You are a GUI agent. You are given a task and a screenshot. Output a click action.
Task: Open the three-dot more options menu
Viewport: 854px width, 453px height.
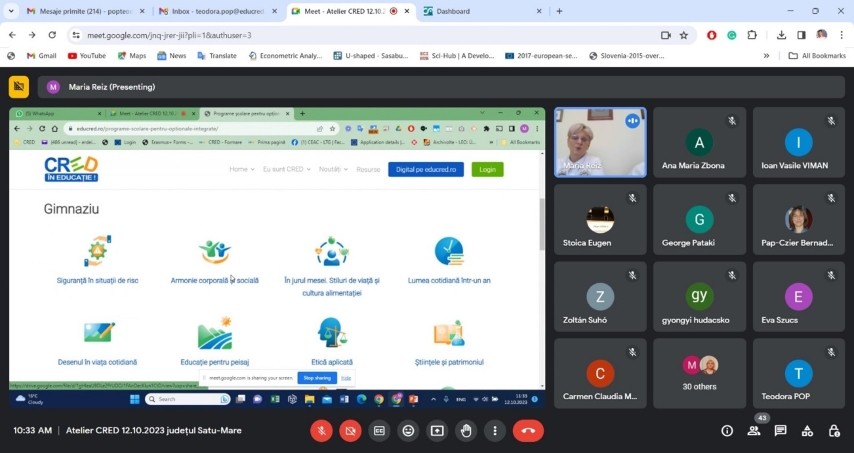[x=495, y=430]
